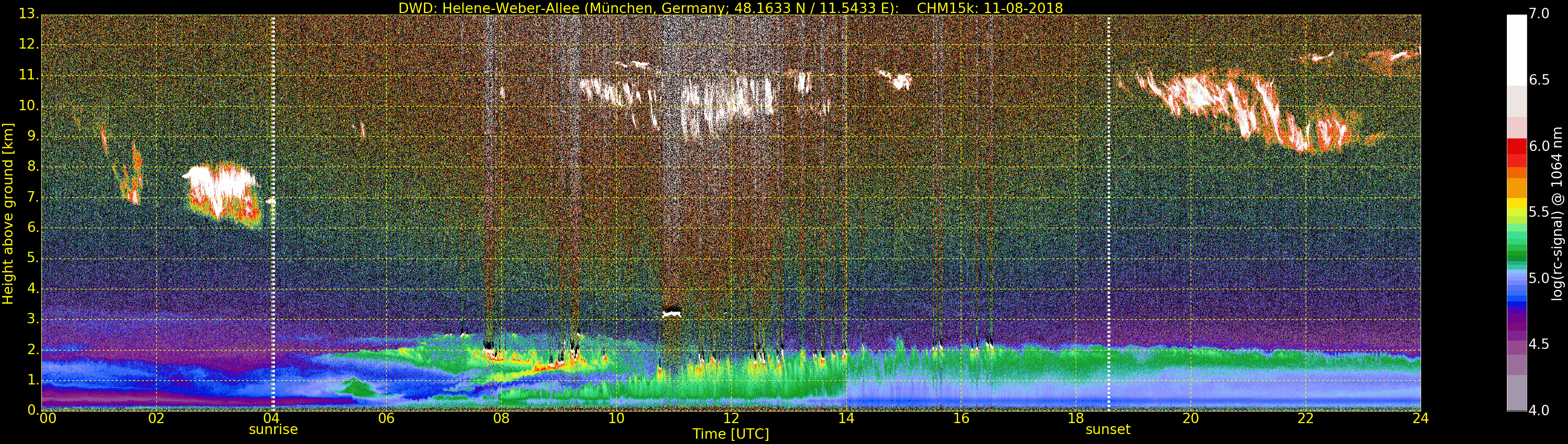This screenshot has height=444, width=1568.
Task: Click the colorbar tick label 6.0
Action: coord(1539,147)
